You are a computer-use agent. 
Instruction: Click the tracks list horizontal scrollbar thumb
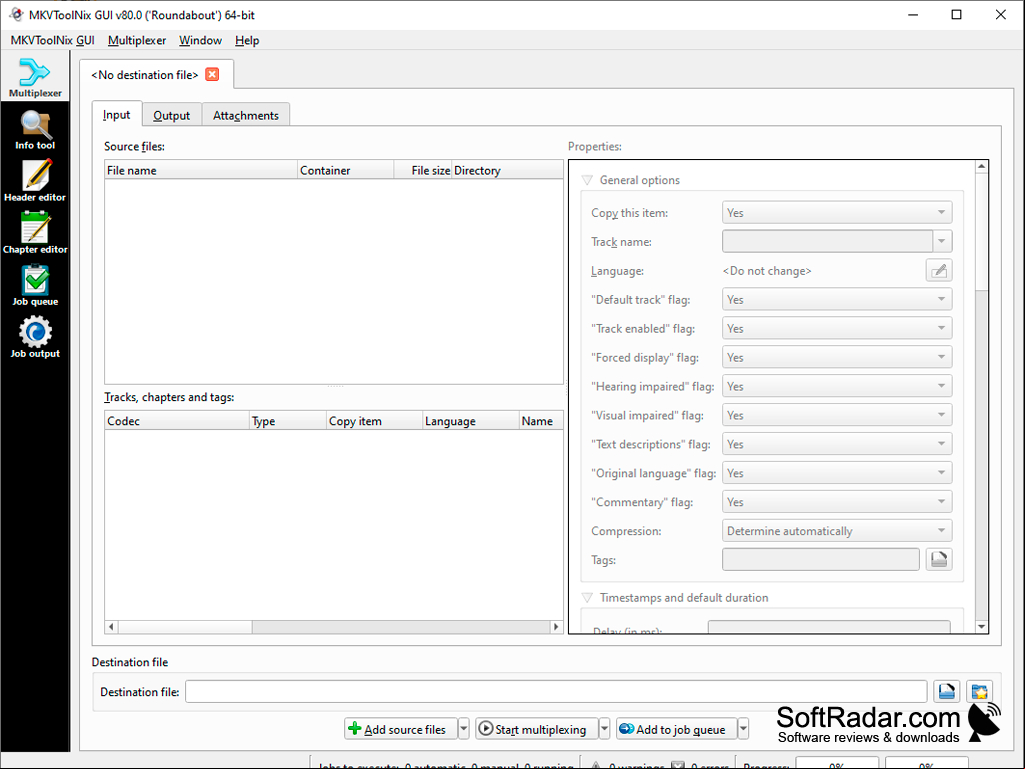click(x=185, y=626)
